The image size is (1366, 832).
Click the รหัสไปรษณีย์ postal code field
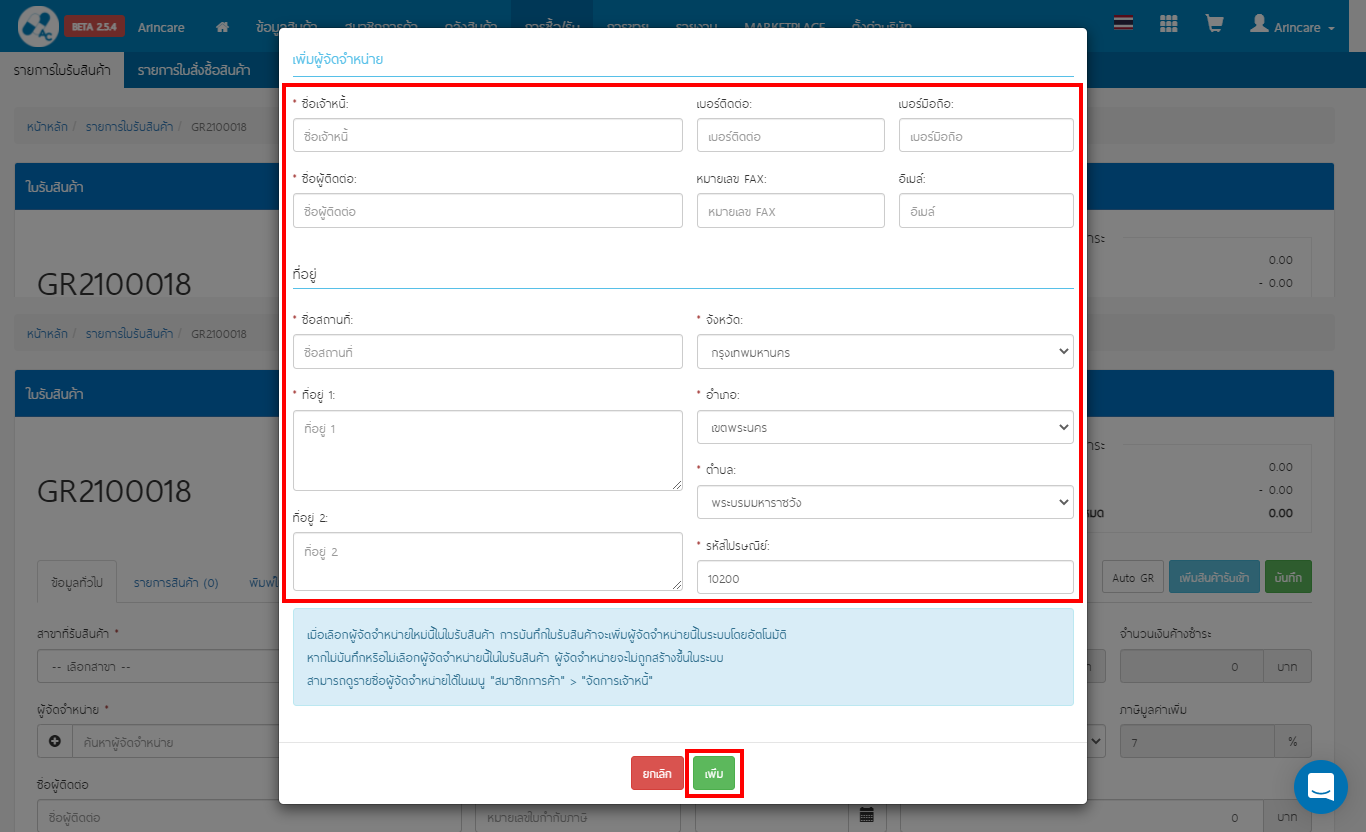pyautogui.click(x=884, y=577)
